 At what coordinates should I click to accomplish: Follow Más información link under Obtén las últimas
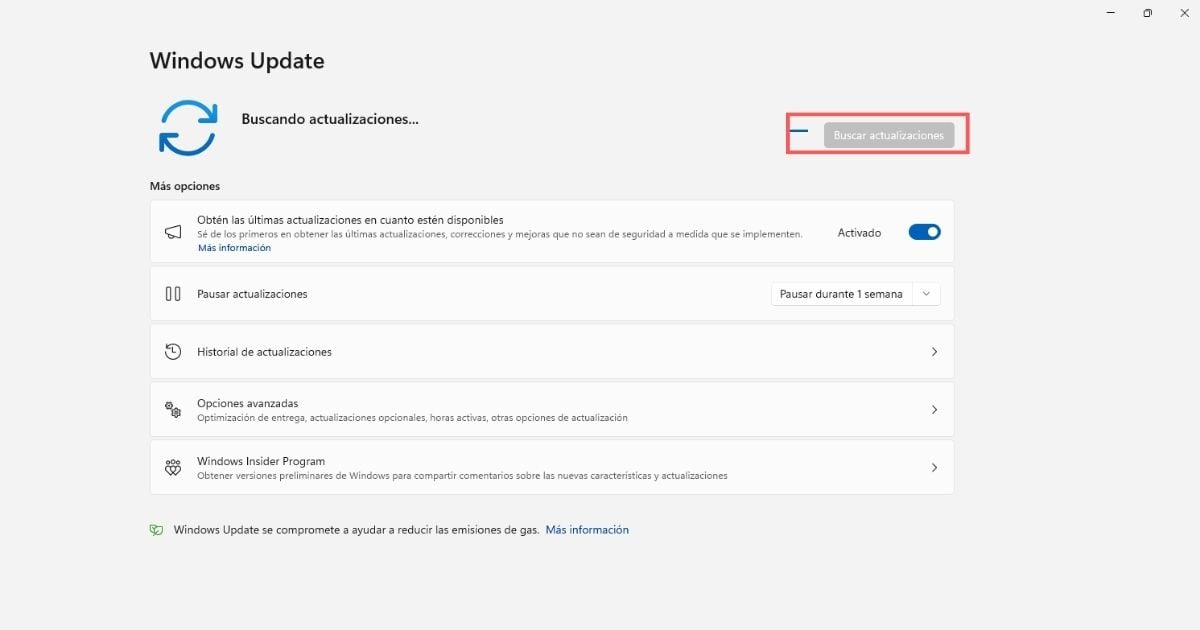point(234,248)
